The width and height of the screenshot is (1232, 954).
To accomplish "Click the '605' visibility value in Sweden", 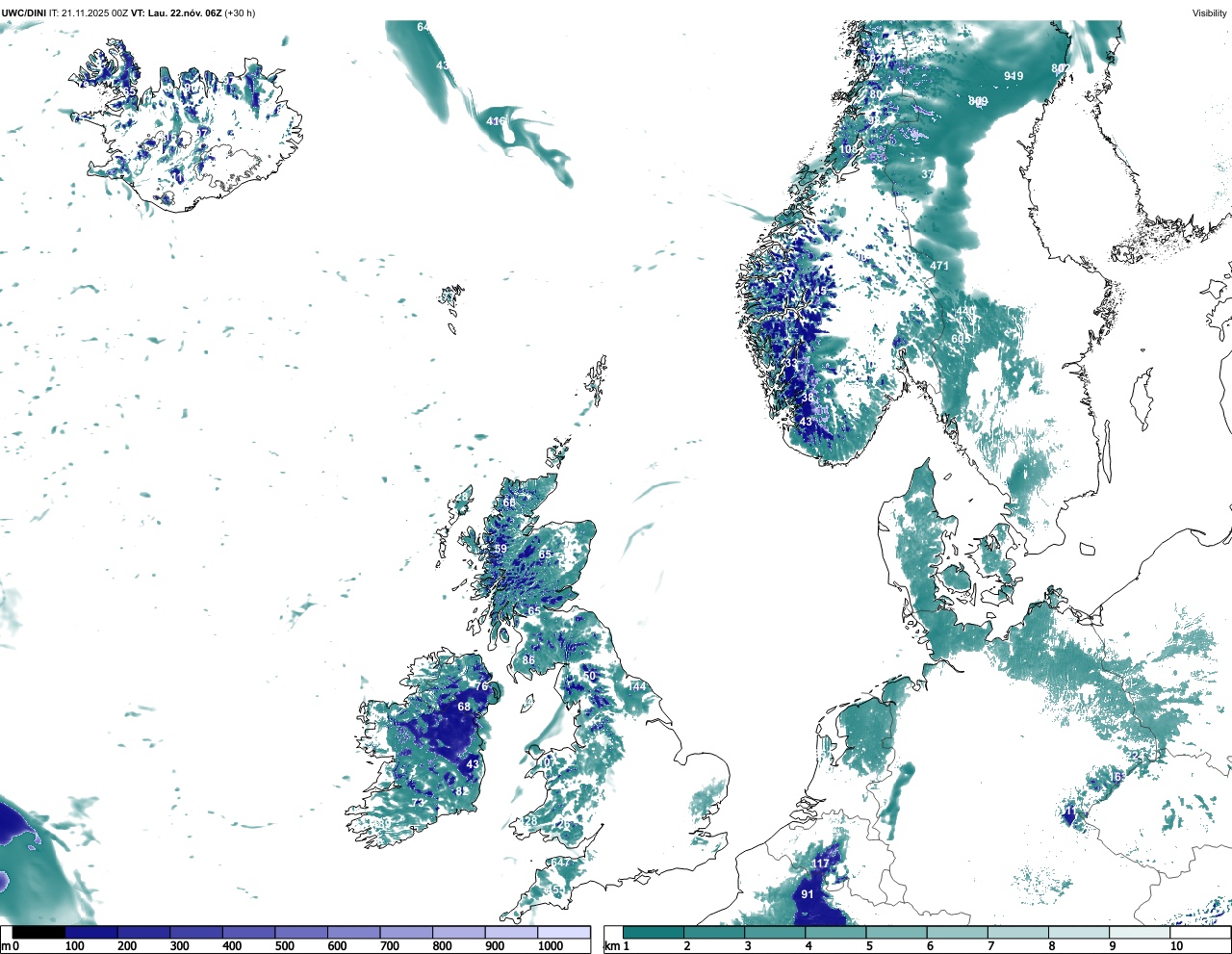I will (961, 339).
